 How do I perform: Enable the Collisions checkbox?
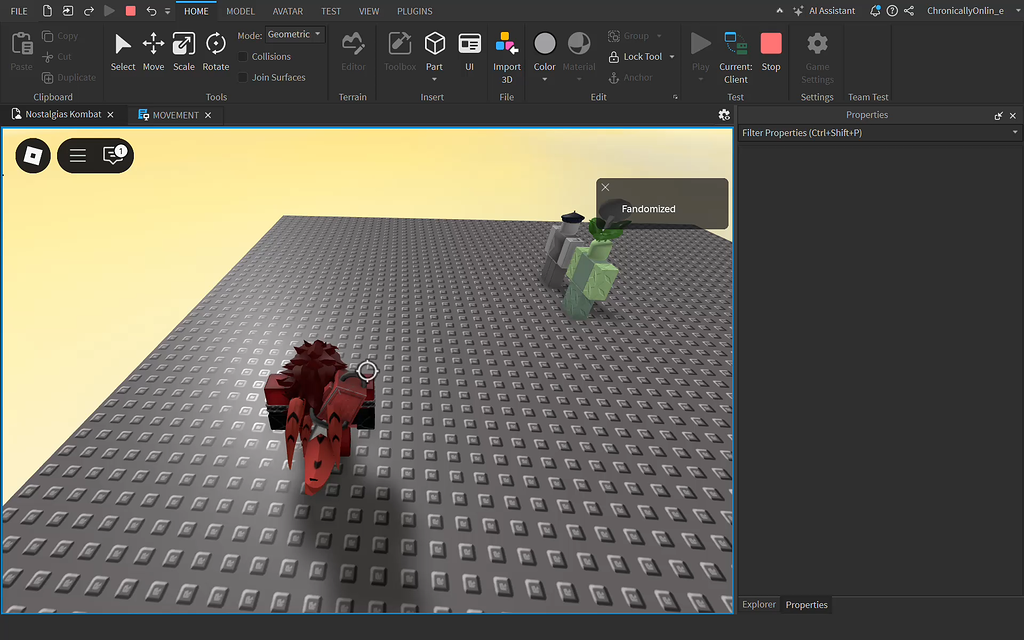243,57
